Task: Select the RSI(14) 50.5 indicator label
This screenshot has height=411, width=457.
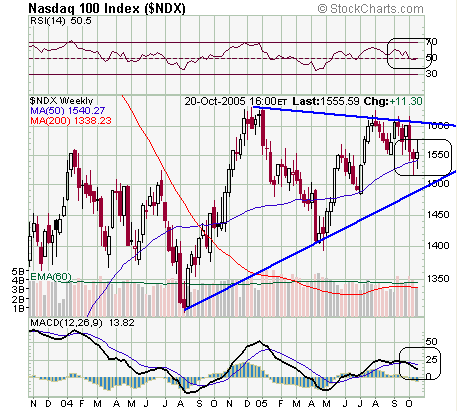Action: [x=61, y=21]
